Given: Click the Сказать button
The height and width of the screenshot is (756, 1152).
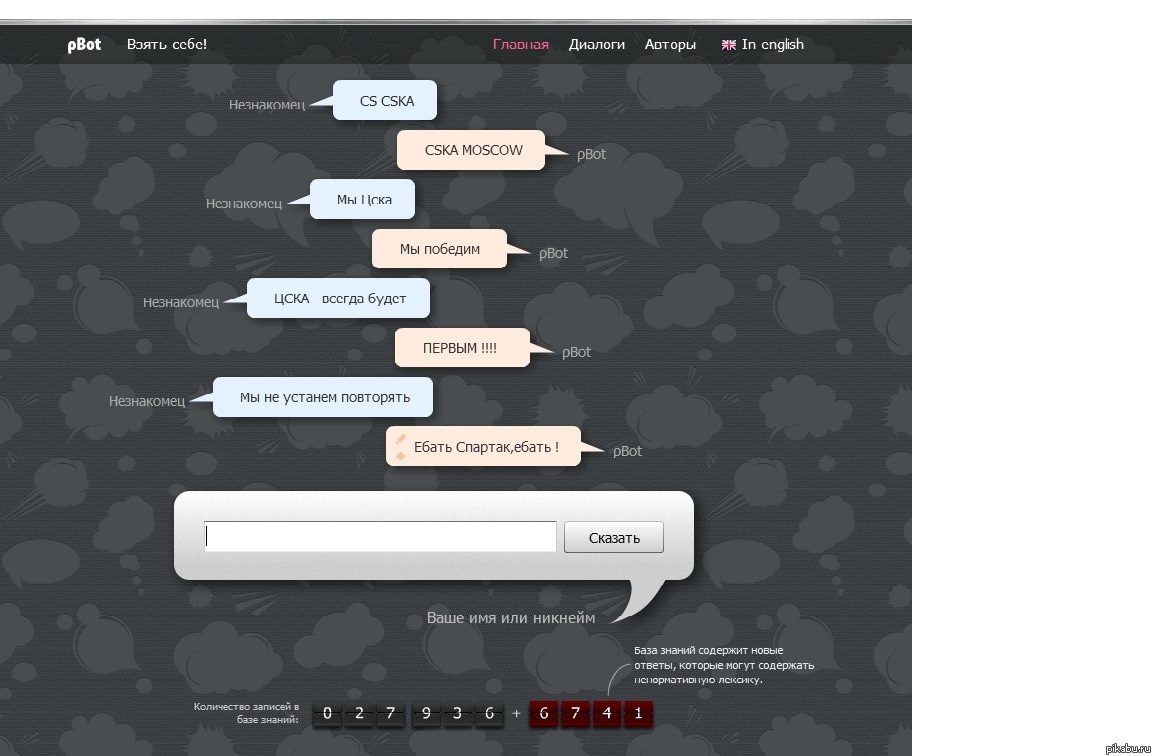Looking at the screenshot, I should [x=613, y=537].
